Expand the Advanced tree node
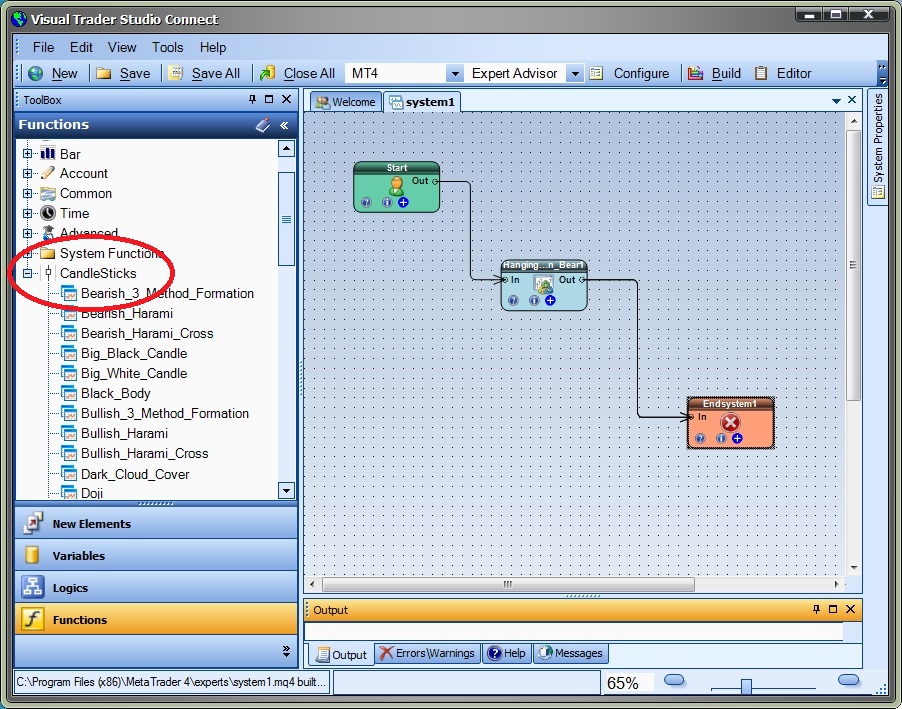 pyautogui.click(x=27, y=233)
